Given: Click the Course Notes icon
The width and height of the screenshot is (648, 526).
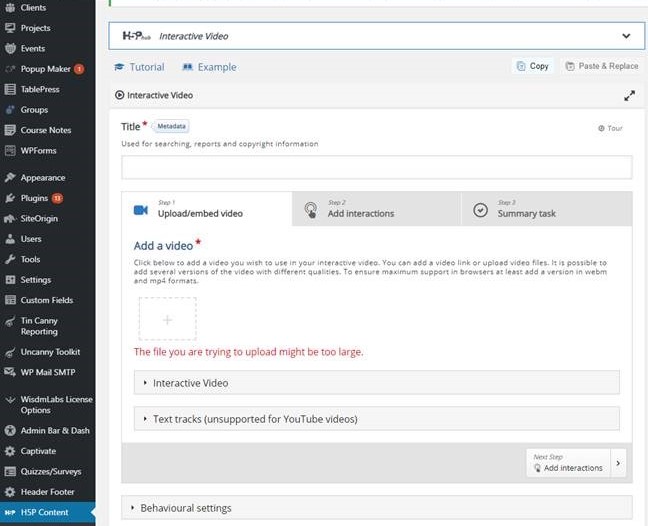Looking at the screenshot, I should [10, 130].
